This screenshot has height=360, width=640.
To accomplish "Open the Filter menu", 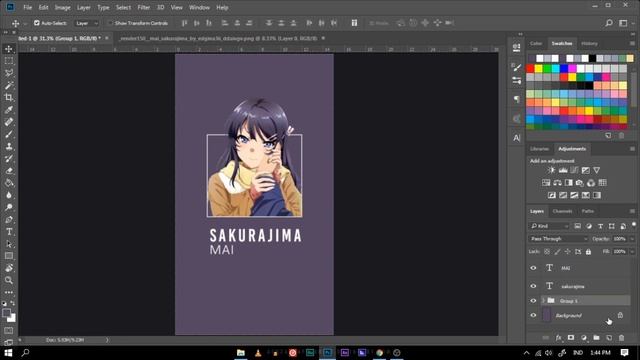I will (x=144, y=7).
